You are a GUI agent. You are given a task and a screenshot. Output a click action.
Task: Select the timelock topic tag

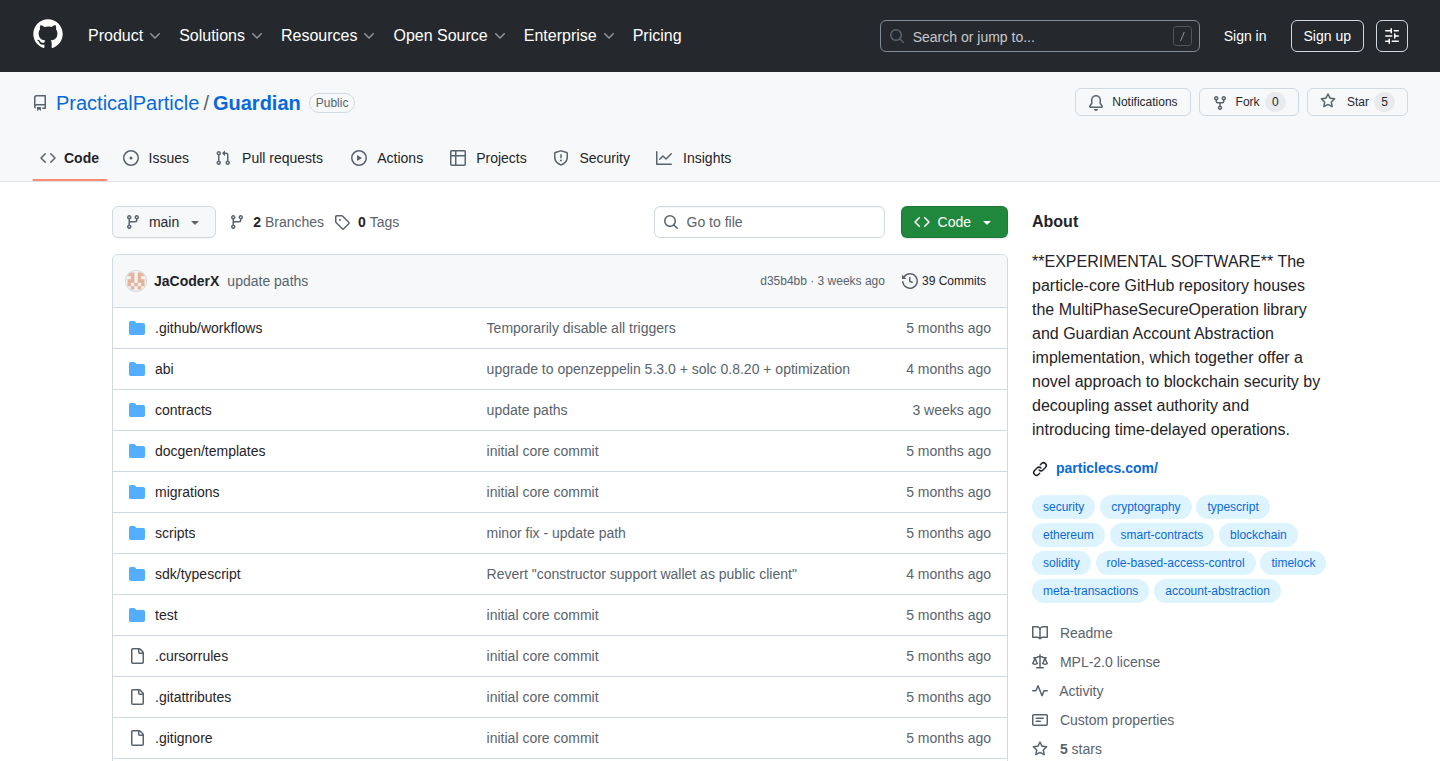point(1293,563)
